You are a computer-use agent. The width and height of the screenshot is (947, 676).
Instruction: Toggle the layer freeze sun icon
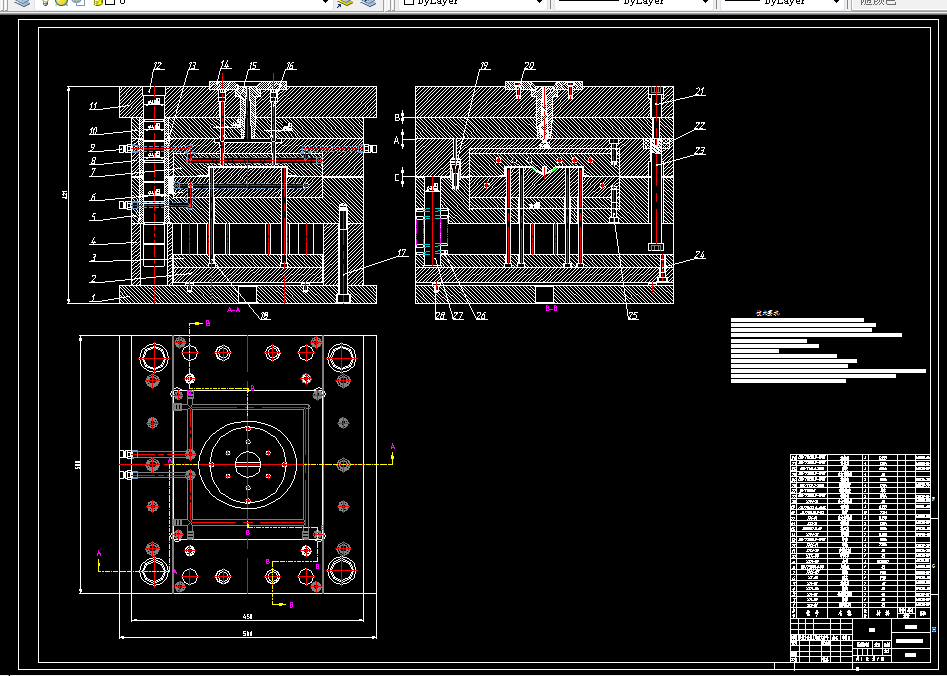62,2
